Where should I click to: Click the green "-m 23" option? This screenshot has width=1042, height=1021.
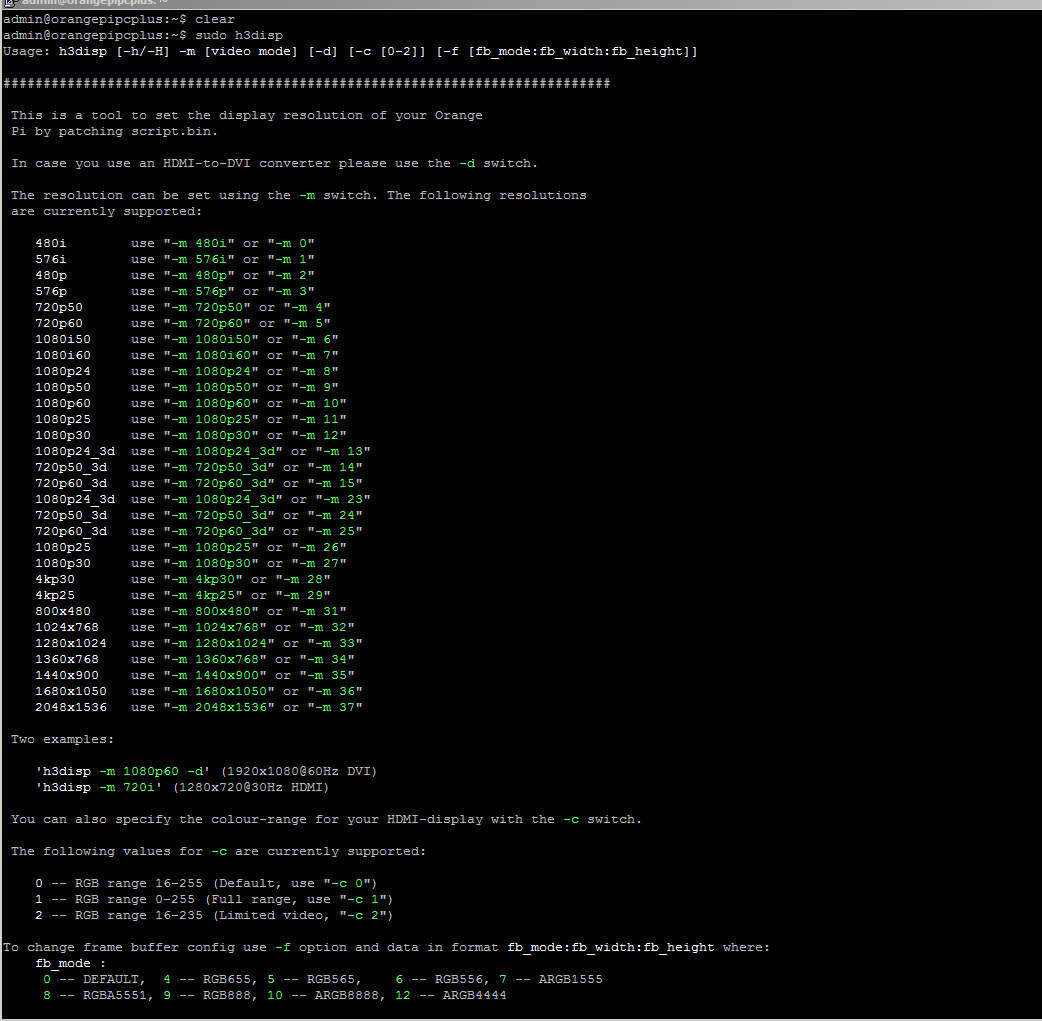343,499
